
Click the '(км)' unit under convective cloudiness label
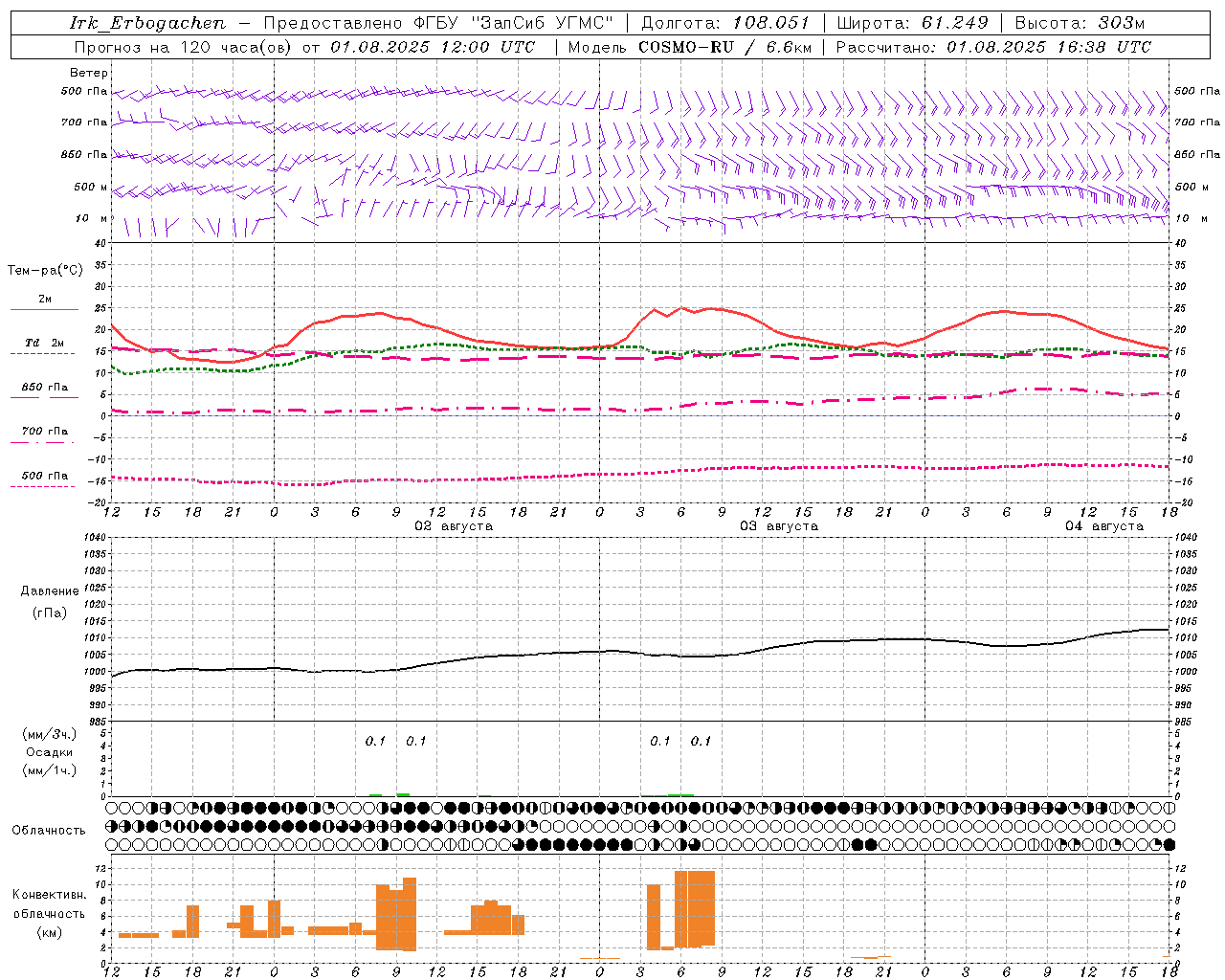pos(49,932)
